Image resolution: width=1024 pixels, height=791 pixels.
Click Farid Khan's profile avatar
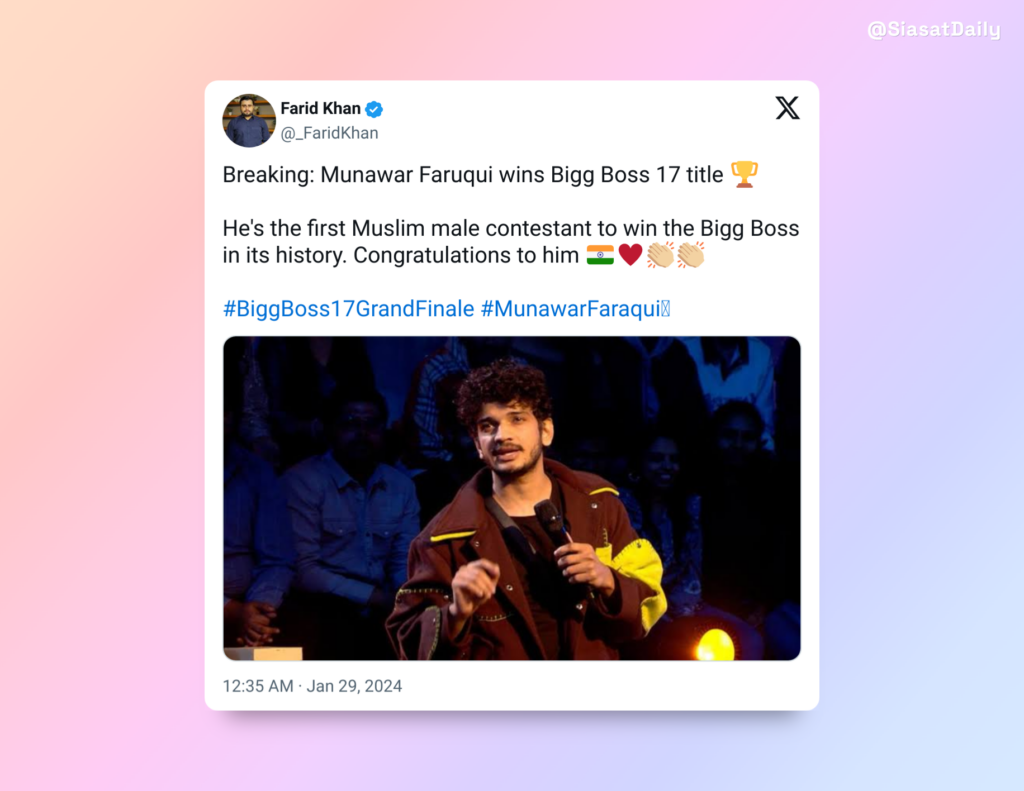click(x=249, y=120)
